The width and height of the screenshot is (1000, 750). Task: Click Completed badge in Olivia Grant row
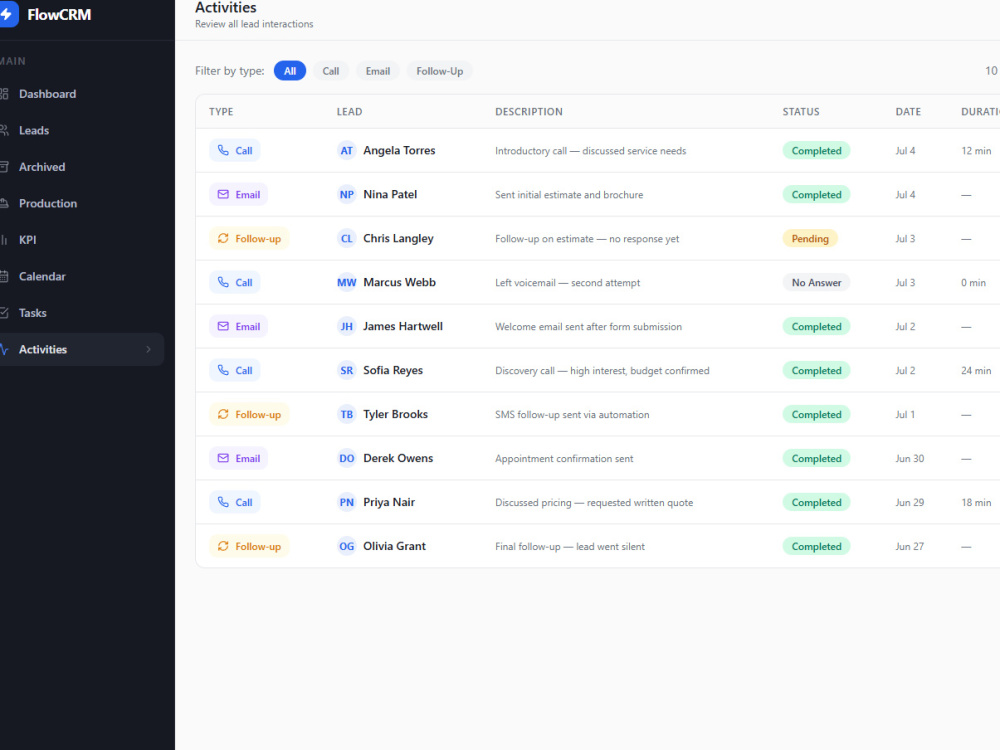tap(816, 547)
